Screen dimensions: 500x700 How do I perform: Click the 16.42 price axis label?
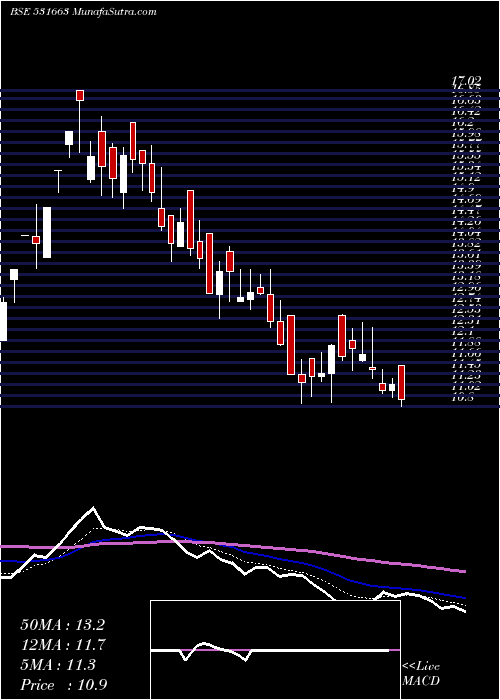click(x=467, y=112)
